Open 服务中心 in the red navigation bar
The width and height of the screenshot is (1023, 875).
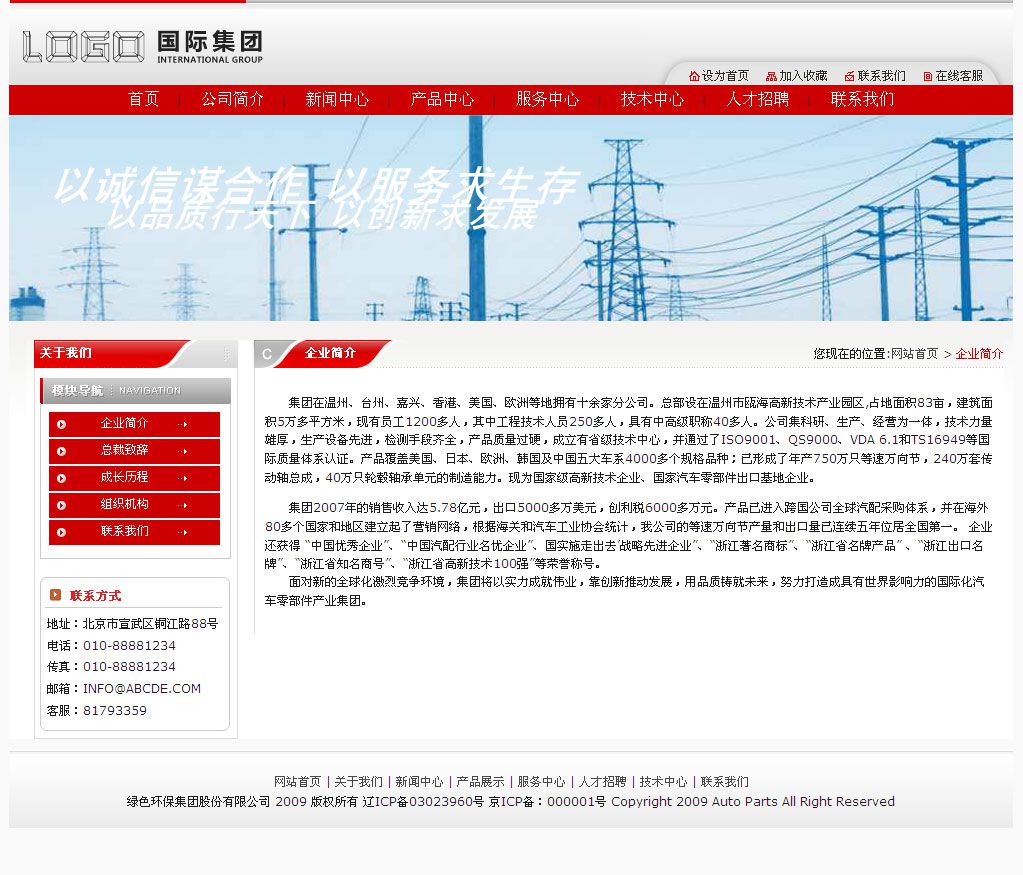547,99
